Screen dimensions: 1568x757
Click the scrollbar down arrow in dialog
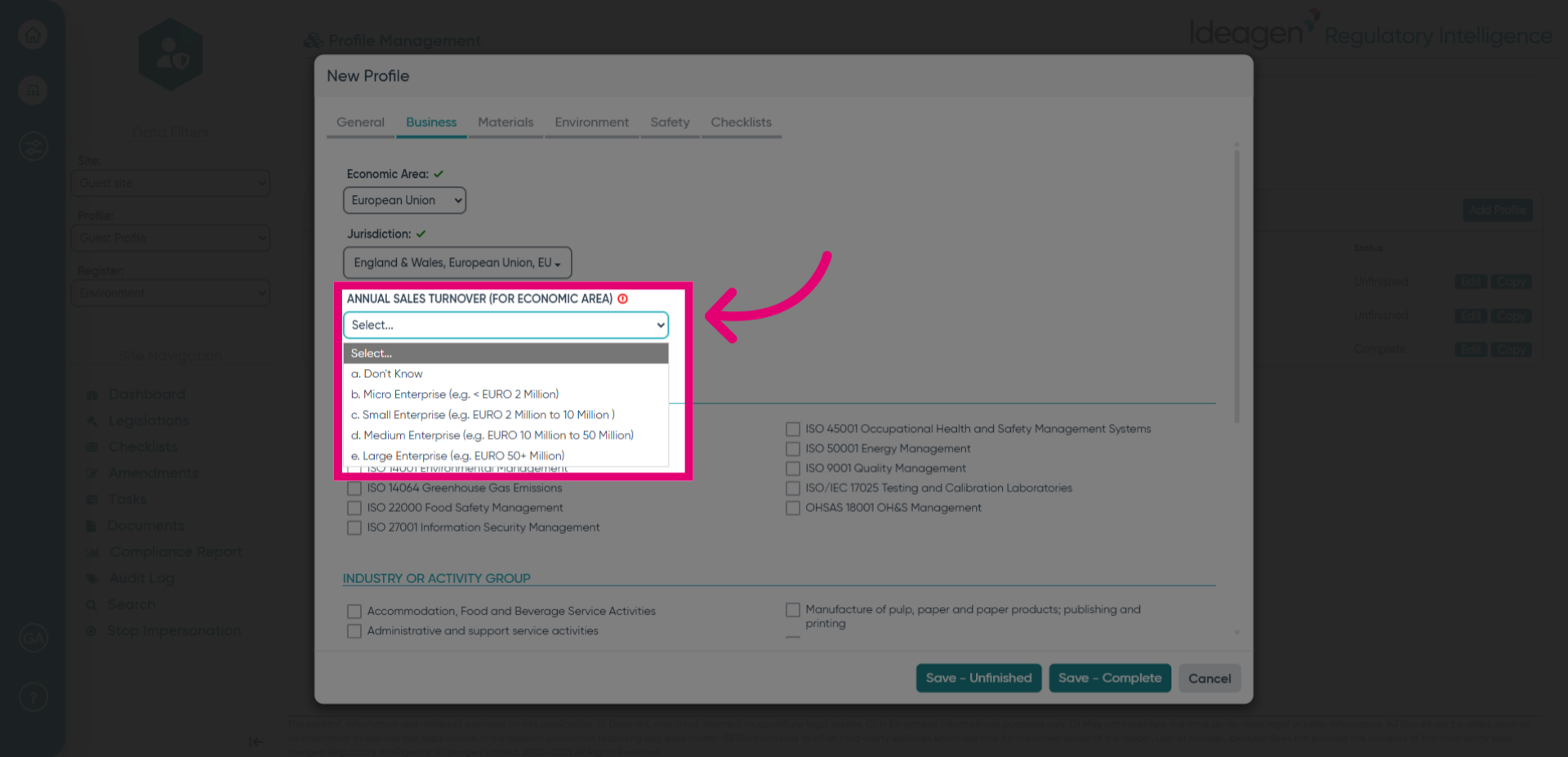1237,633
